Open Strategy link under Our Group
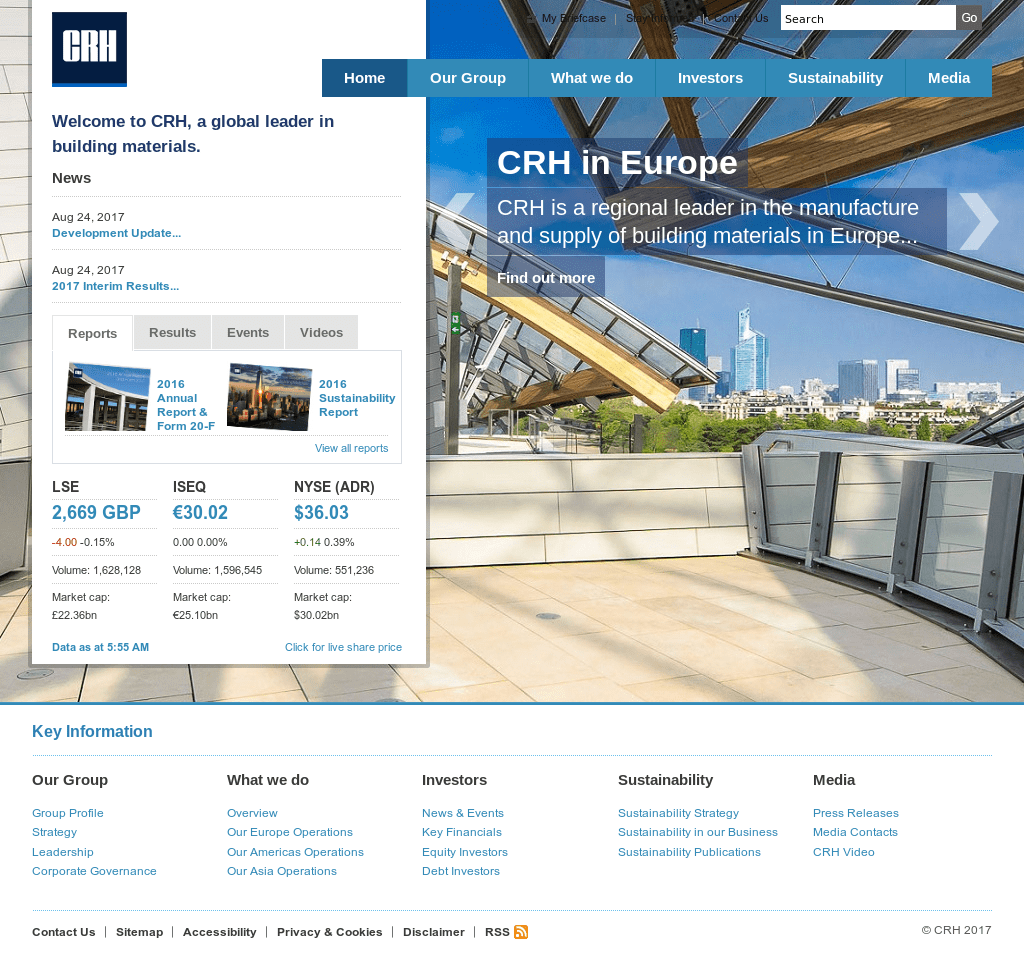This screenshot has width=1024, height=964. (54, 832)
